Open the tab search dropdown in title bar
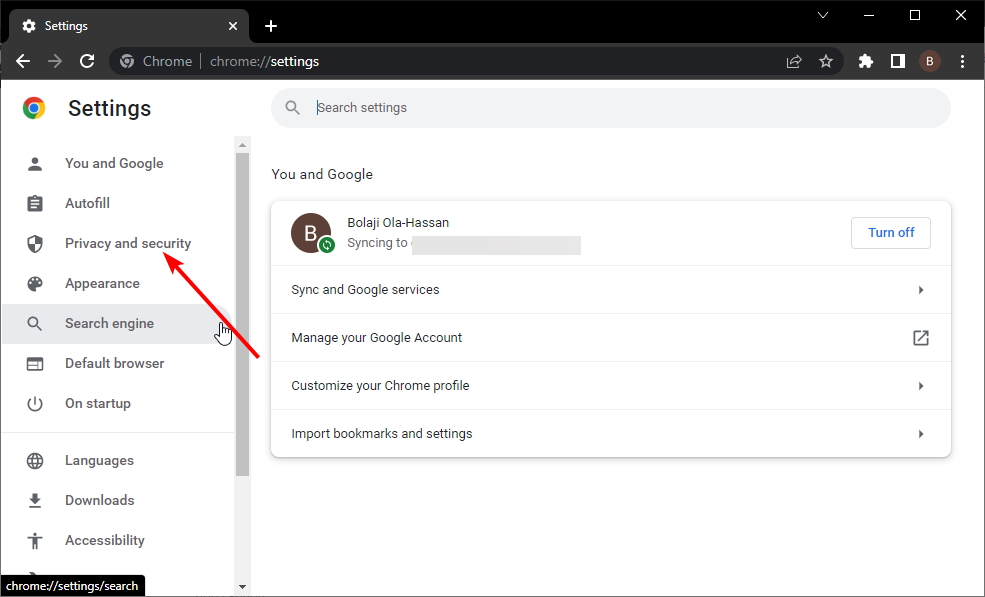 click(x=823, y=15)
